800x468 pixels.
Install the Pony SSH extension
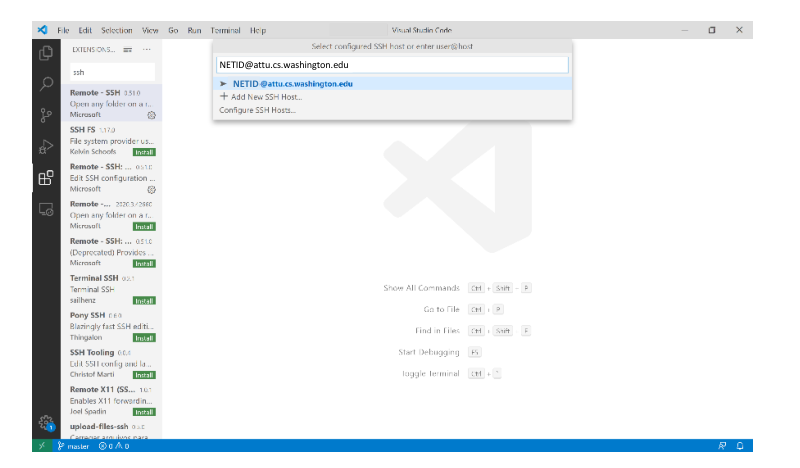click(144, 338)
